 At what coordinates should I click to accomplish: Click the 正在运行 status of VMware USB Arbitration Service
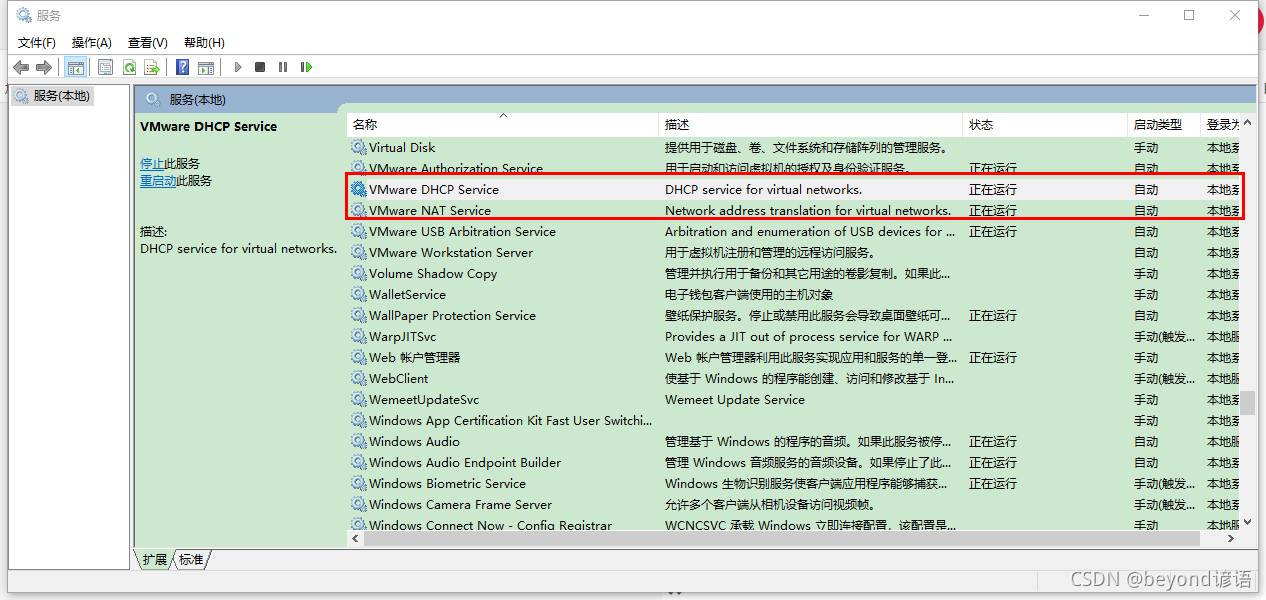993,231
